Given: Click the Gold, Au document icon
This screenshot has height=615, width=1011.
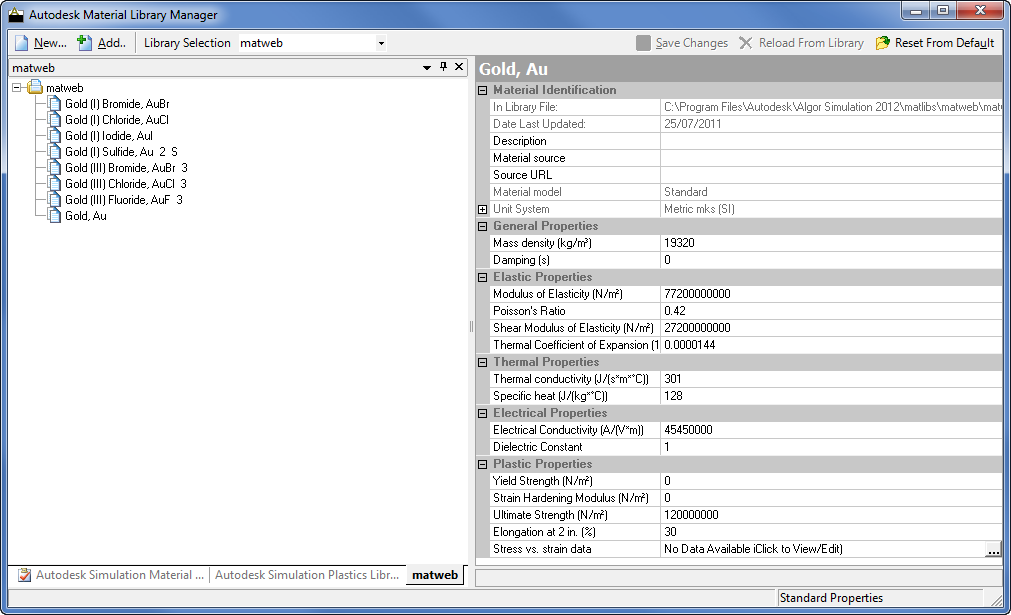Looking at the screenshot, I should [x=55, y=216].
